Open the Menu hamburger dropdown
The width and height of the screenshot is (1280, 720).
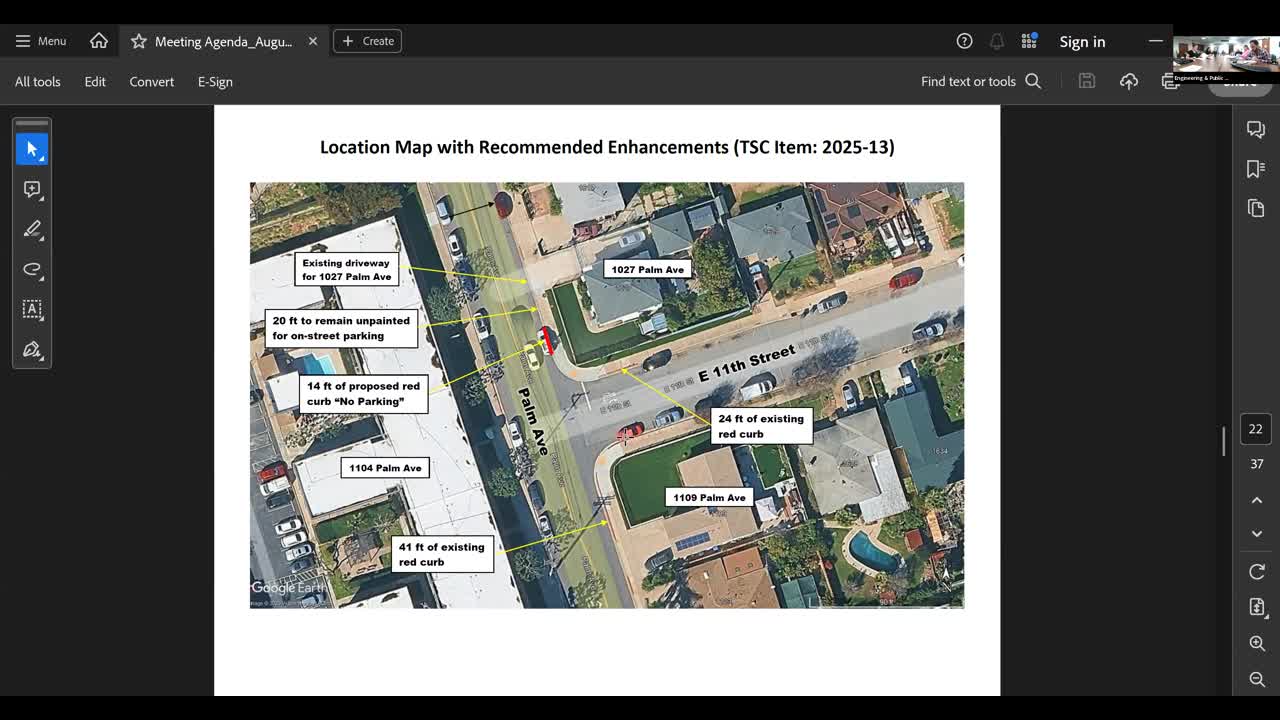coord(41,41)
